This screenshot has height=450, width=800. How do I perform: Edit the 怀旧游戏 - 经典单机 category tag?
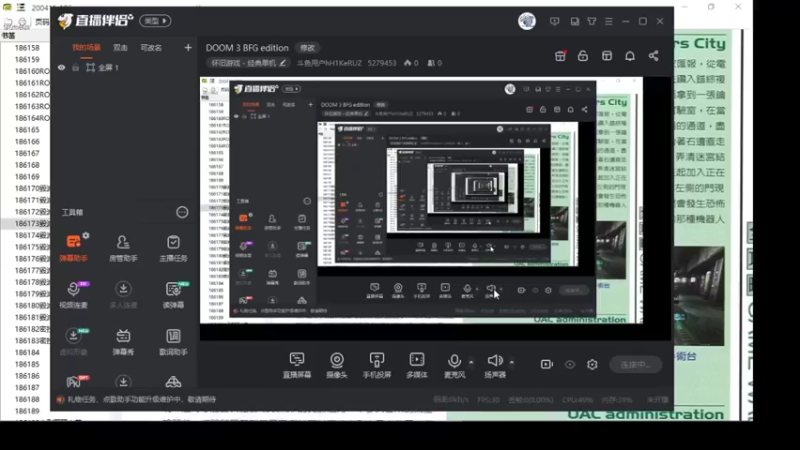pyautogui.click(x=248, y=63)
